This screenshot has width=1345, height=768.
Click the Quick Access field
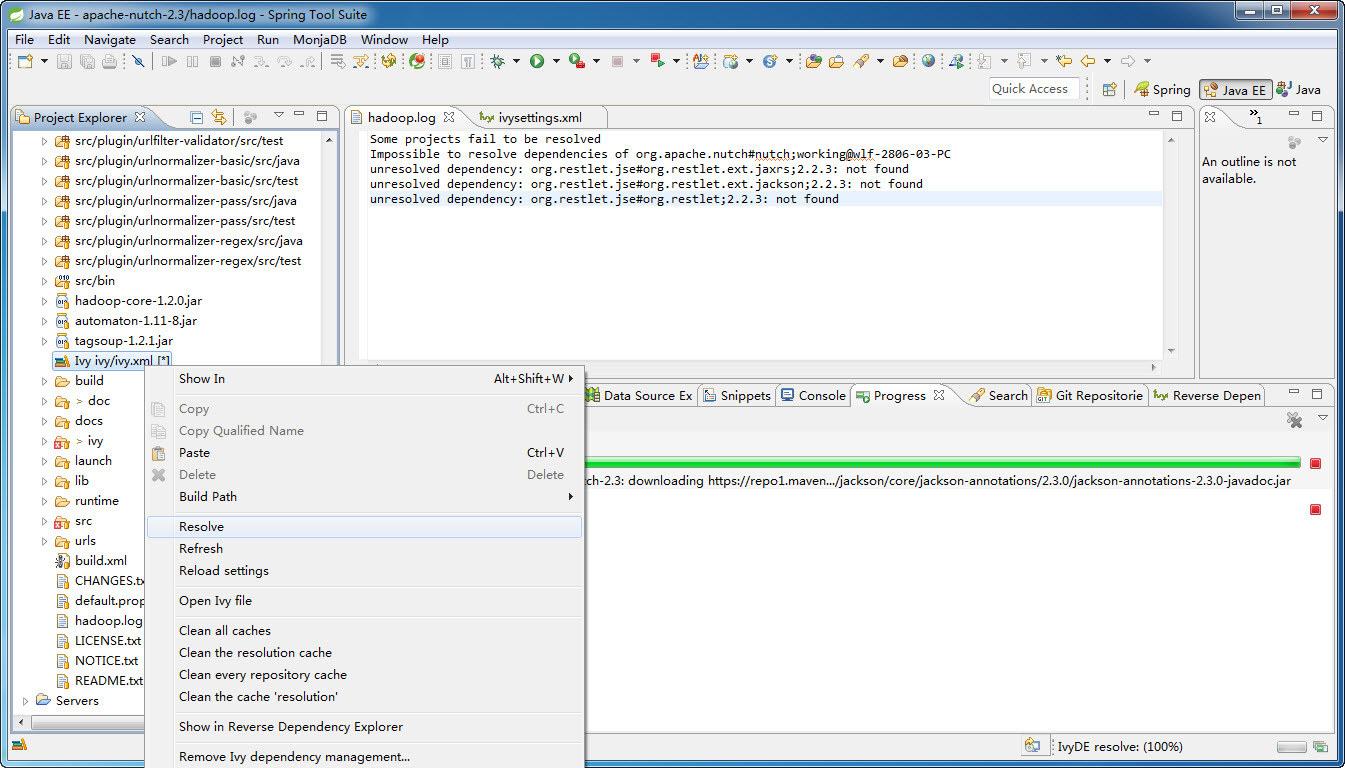point(1034,89)
